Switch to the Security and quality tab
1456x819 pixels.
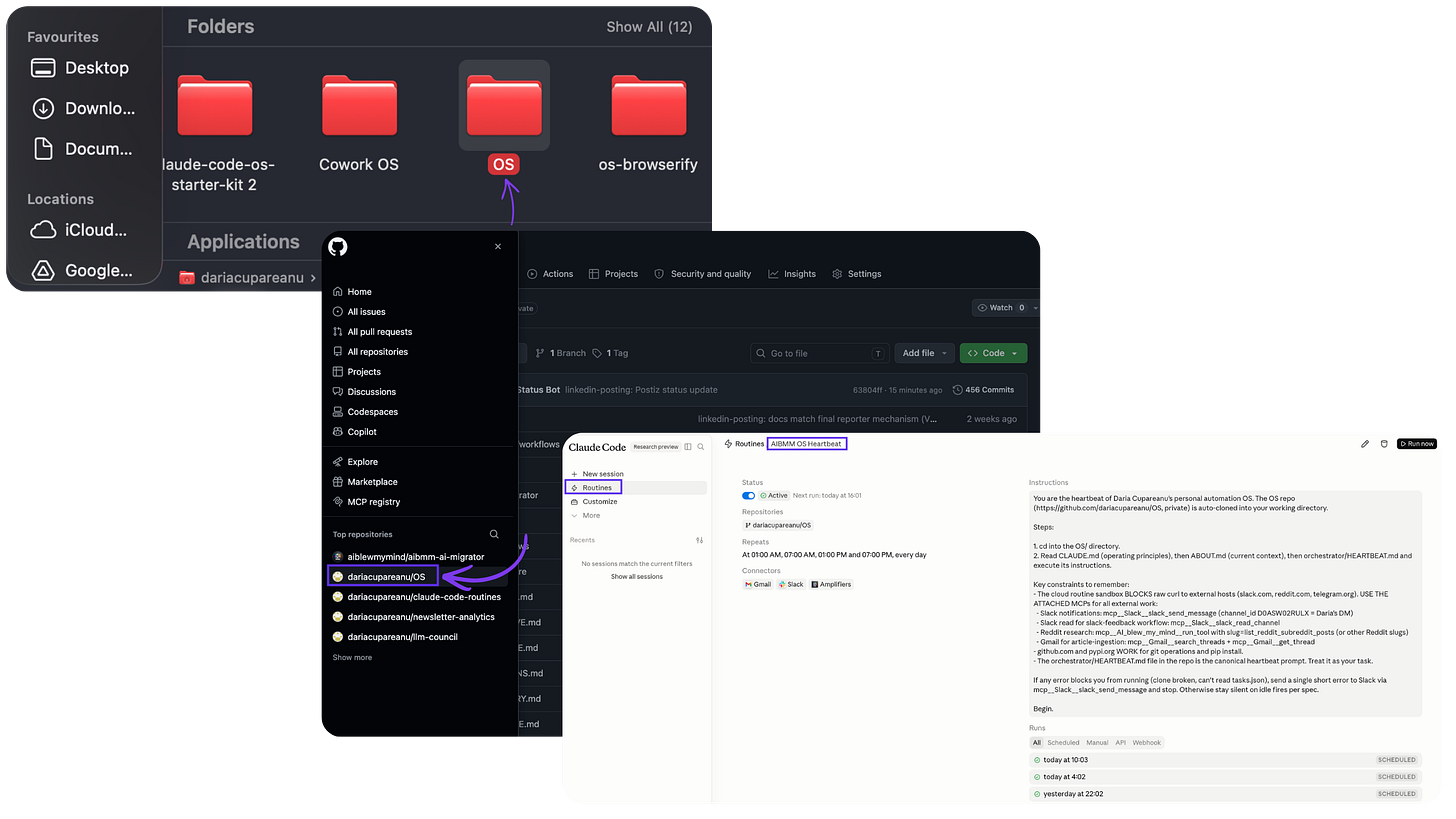point(703,274)
